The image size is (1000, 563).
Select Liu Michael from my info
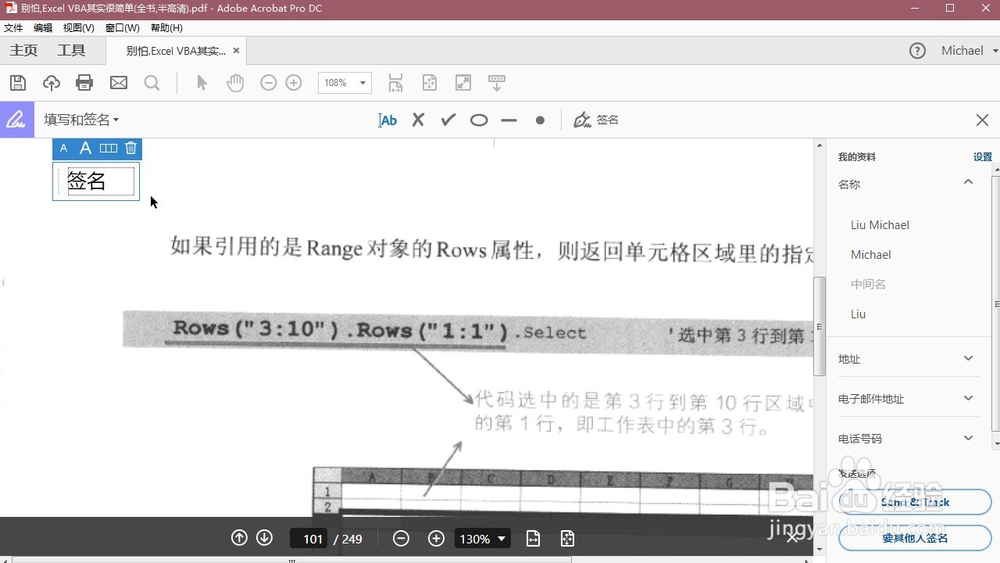[x=879, y=225]
